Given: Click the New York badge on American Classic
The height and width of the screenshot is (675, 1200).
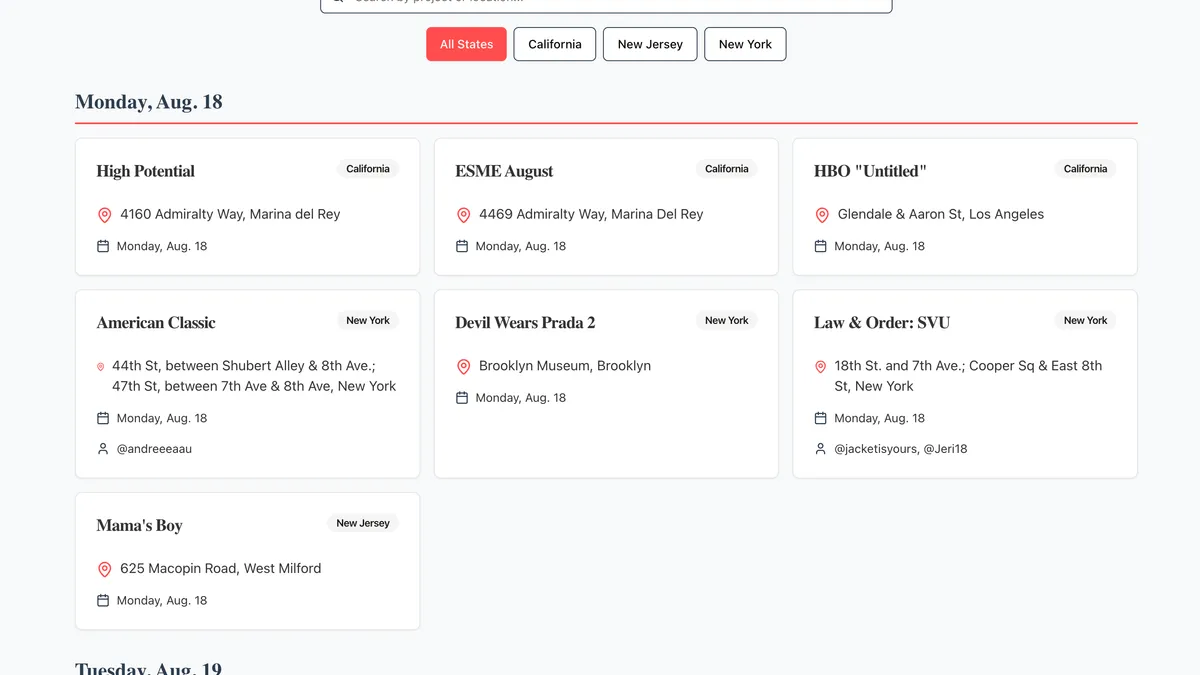Looking at the screenshot, I should [368, 321].
